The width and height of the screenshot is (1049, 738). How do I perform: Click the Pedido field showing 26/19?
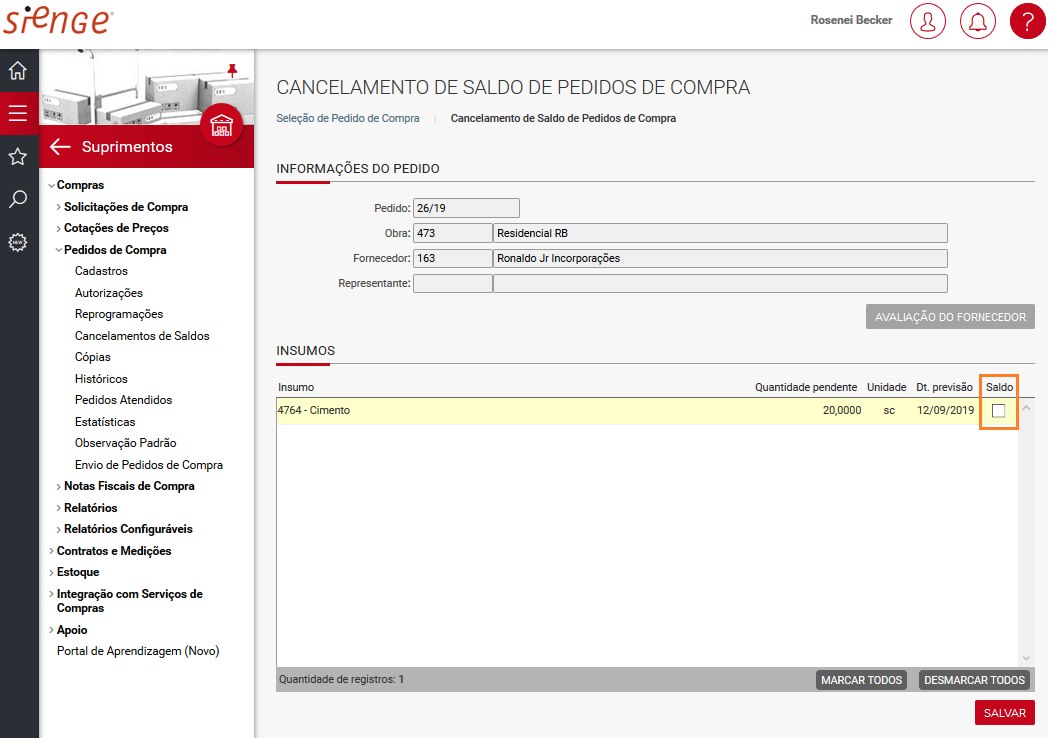(x=466, y=208)
